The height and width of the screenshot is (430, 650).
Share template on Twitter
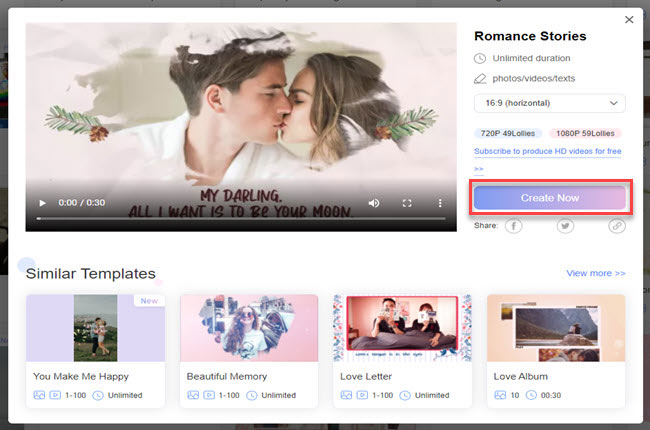565,227
